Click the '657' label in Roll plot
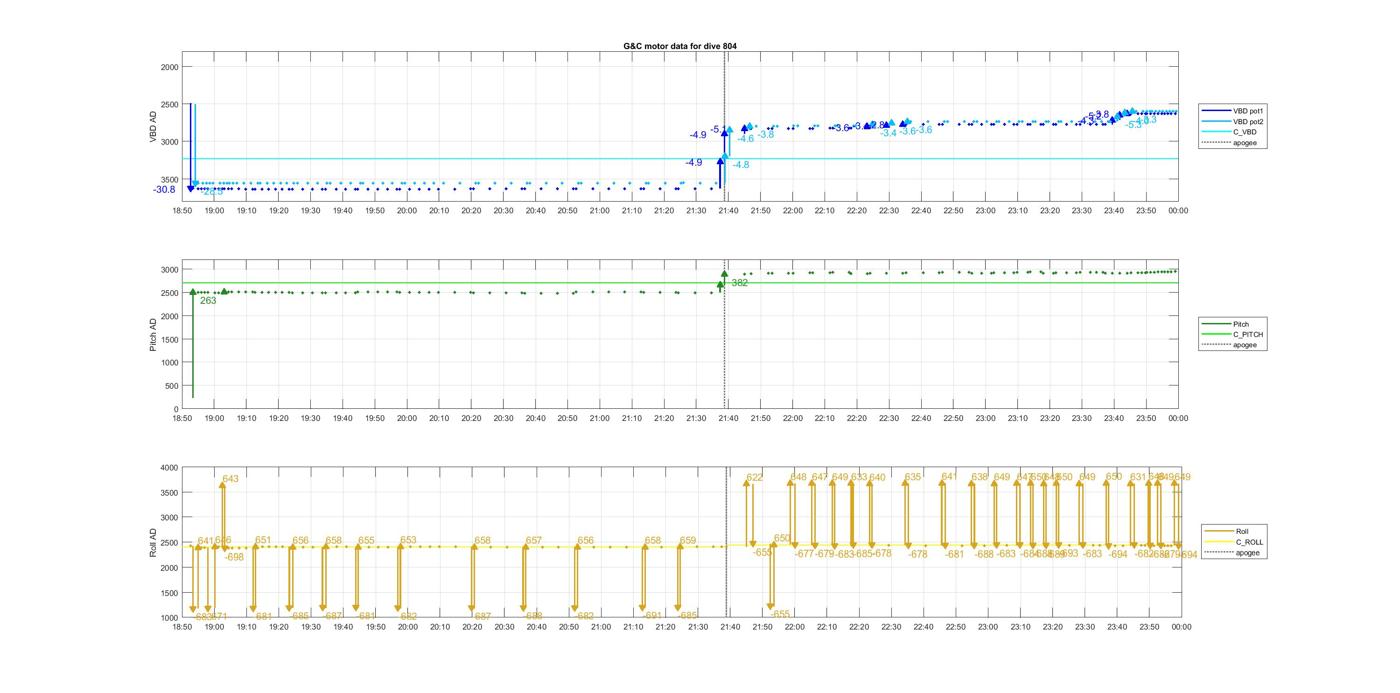Viewport: 1400px width, 693px height. (534, 540)
